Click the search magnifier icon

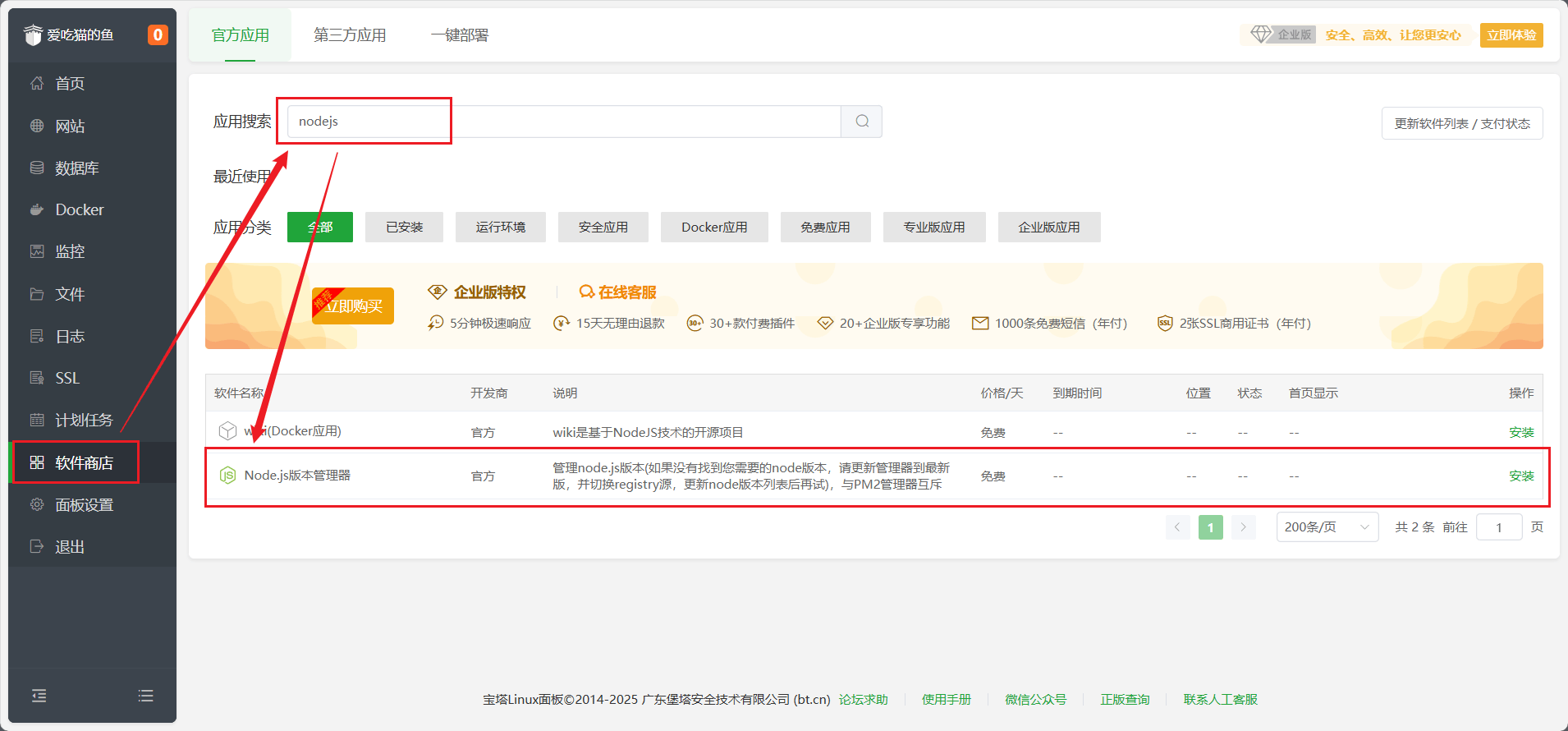[x=861, y=122]
